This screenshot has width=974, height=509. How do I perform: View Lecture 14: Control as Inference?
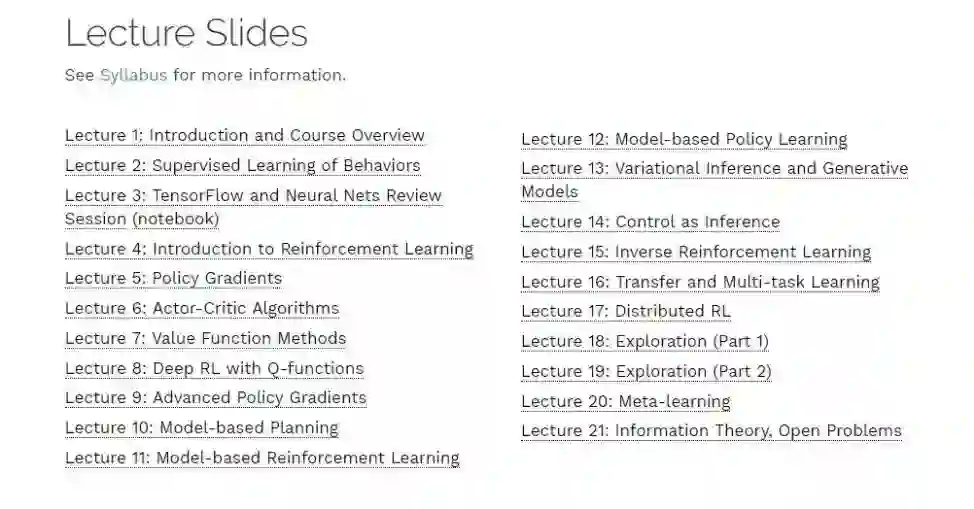[650, 222]
